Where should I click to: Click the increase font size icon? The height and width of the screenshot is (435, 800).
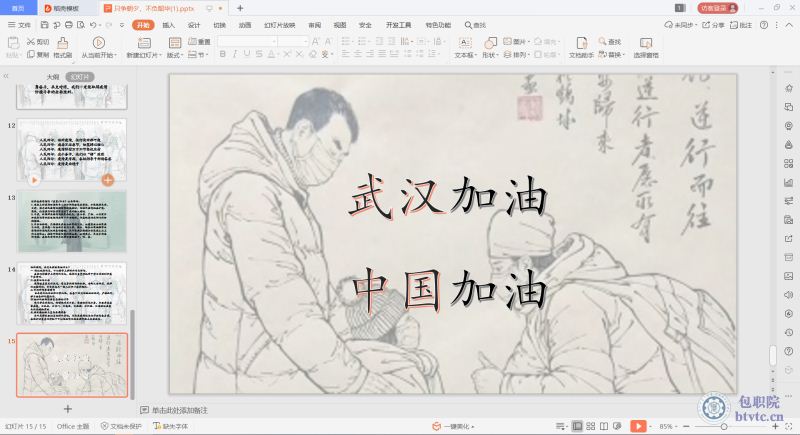click(316, 41)
